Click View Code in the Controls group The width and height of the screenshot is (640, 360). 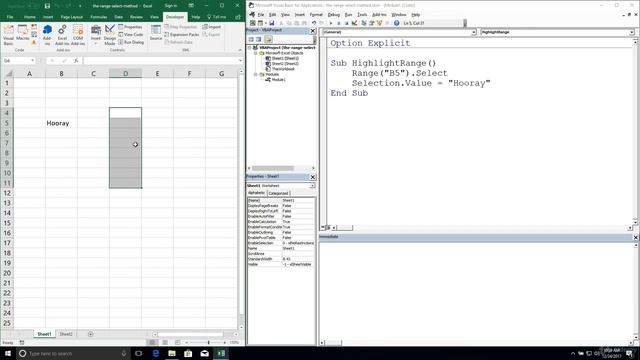coord(131,35)
